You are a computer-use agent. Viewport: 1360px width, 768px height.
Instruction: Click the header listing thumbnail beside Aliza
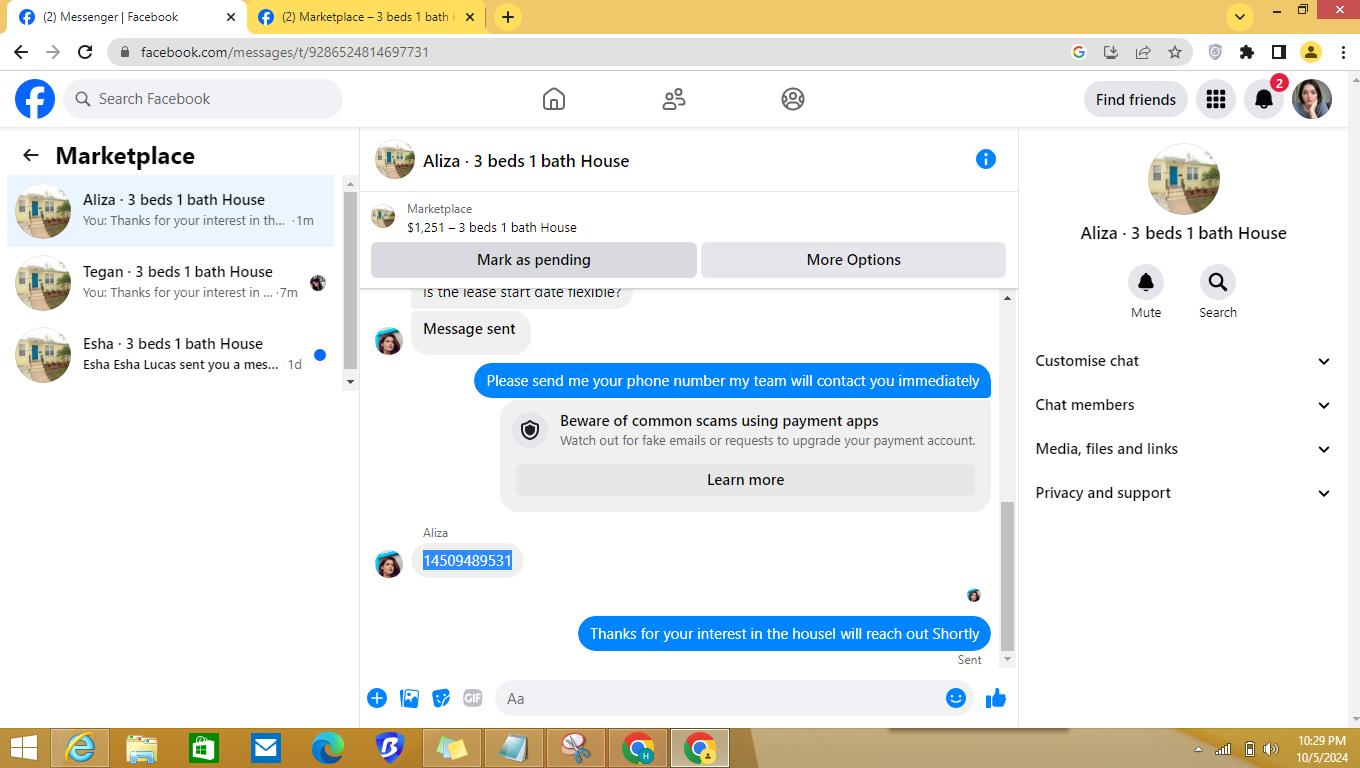(395, 159)
